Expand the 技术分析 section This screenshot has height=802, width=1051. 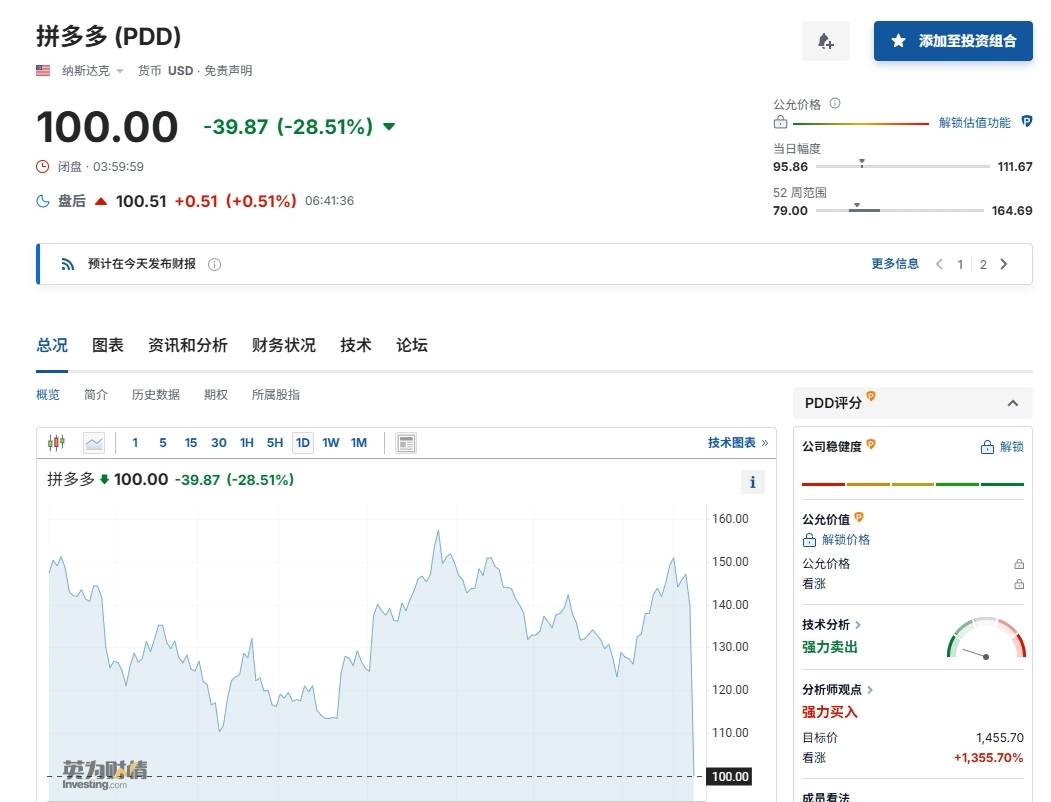coord(832,624)
